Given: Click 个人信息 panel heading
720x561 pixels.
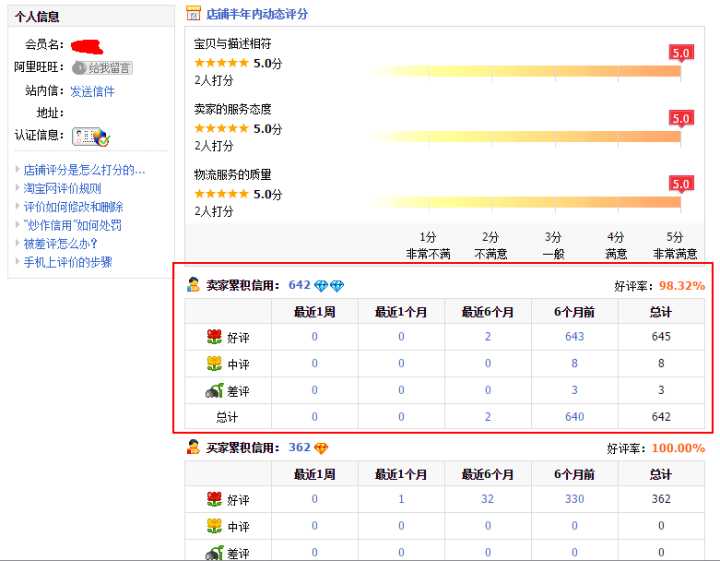Looking at the screenshot, I should [x=37, y=17].
